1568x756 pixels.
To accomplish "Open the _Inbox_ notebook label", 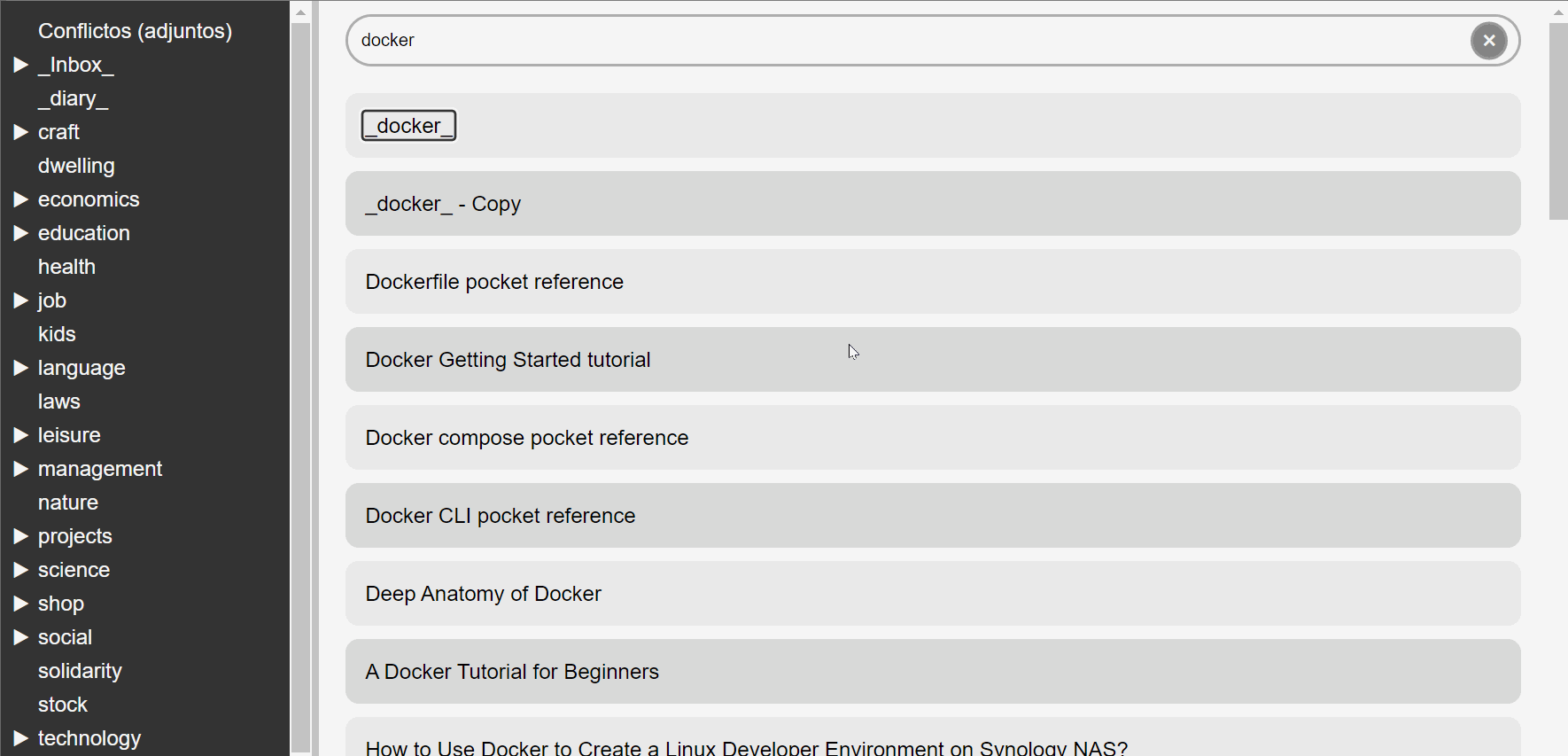I will coord(76,65).
